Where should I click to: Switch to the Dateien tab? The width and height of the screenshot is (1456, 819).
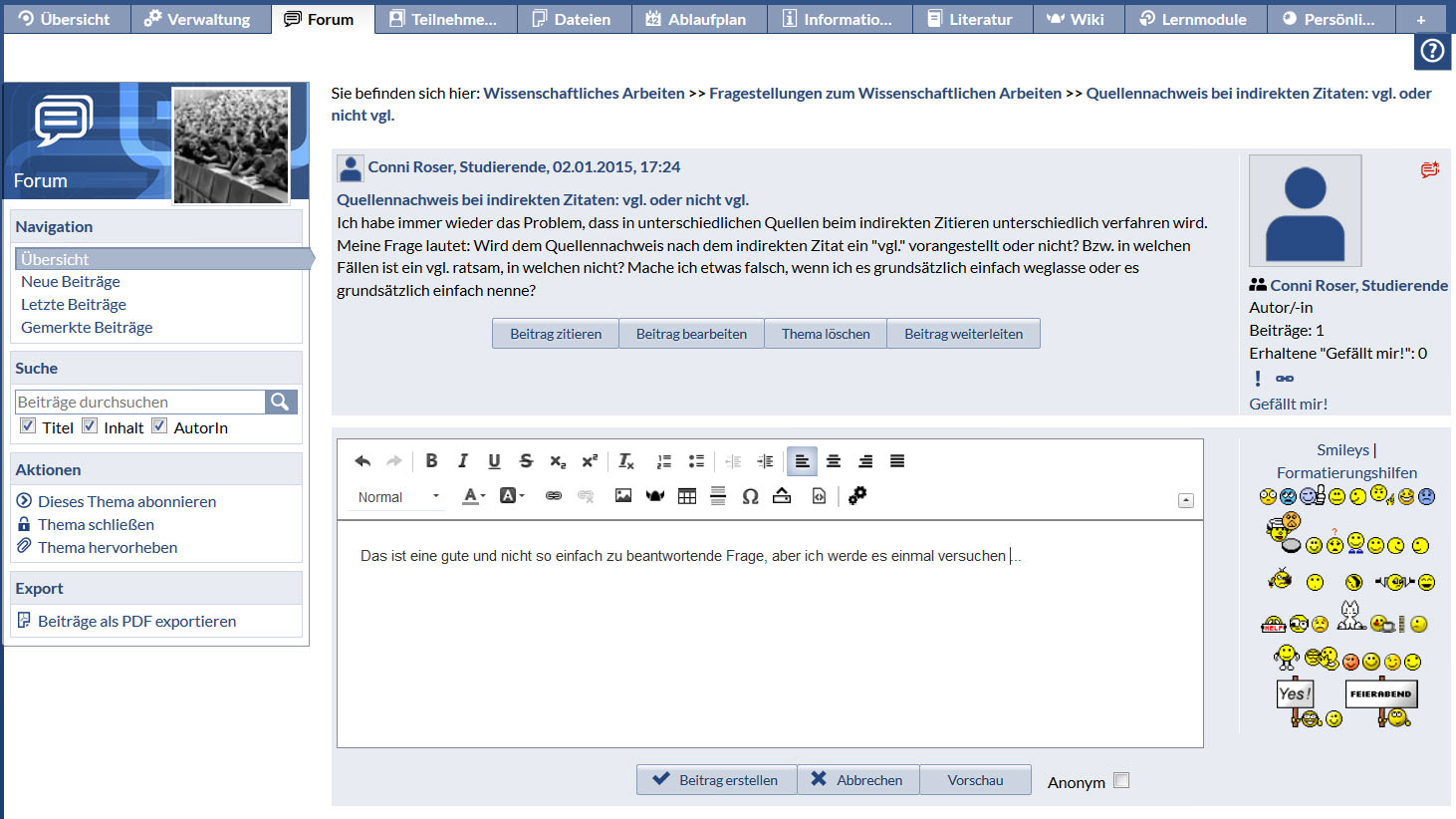(572, 19)
